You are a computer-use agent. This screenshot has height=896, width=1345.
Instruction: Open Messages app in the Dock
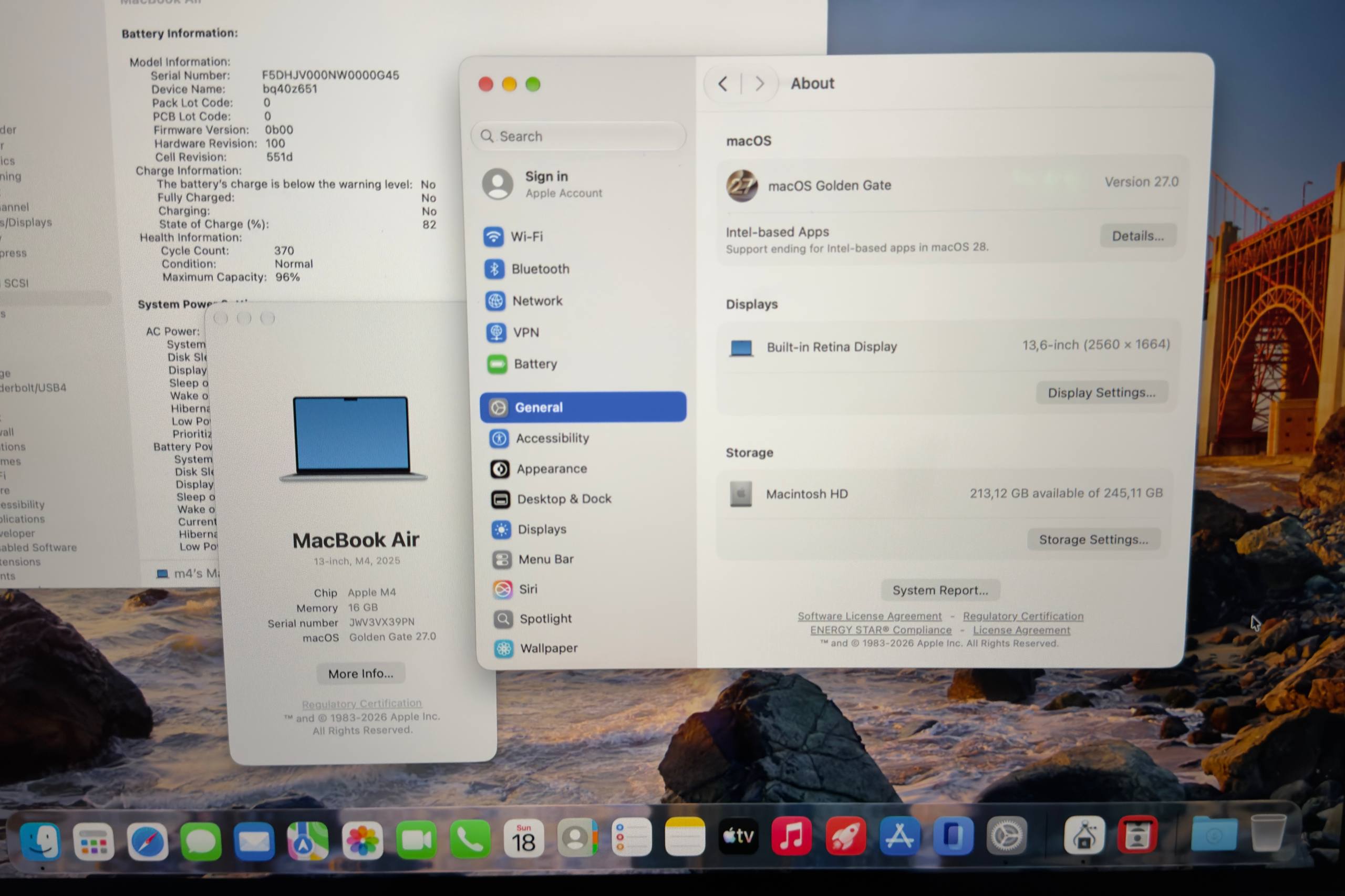click(x=201, y=841)
